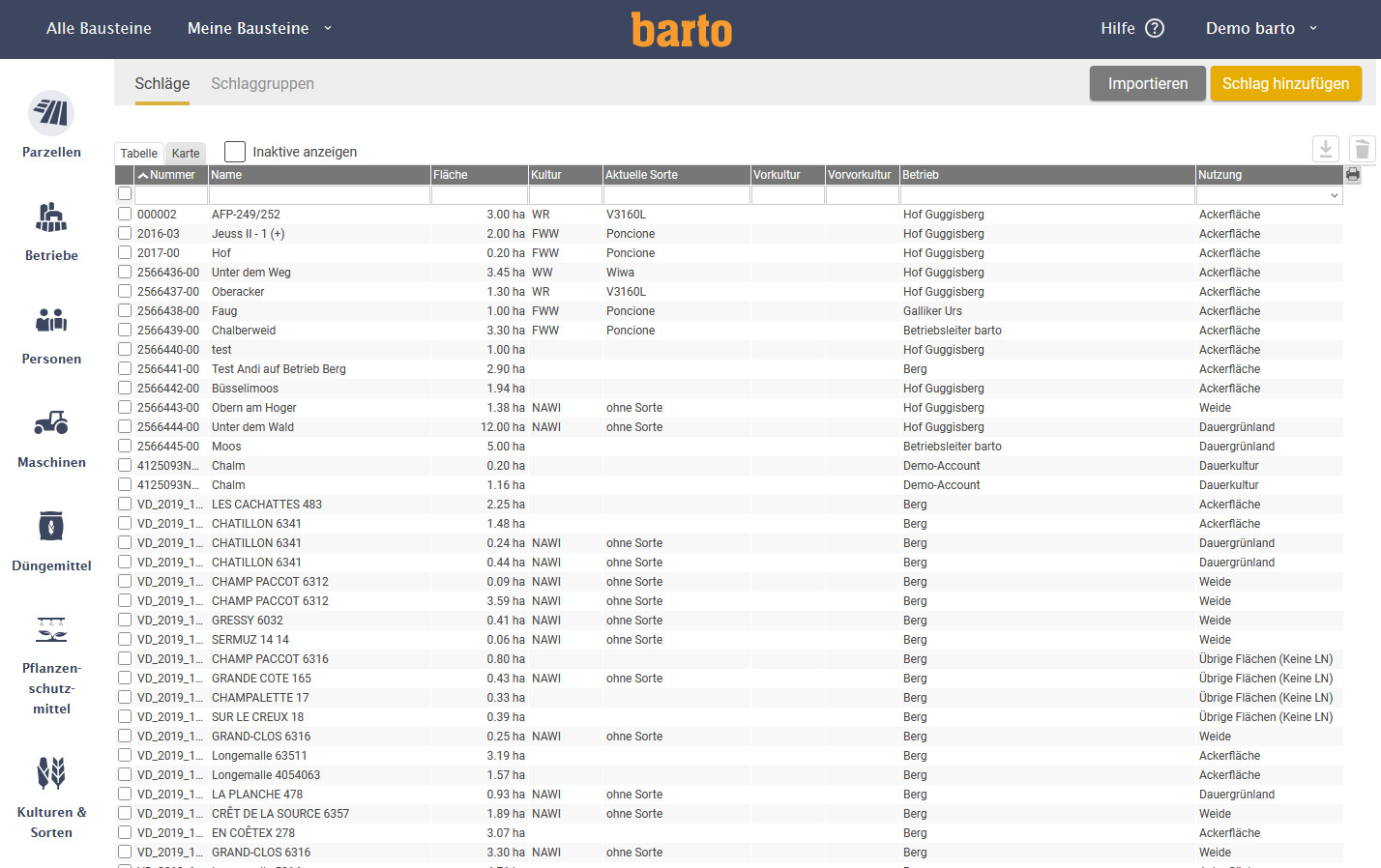Click the download icon above table
Viewport: 1381px width, 868px height.
(1326, 149)
